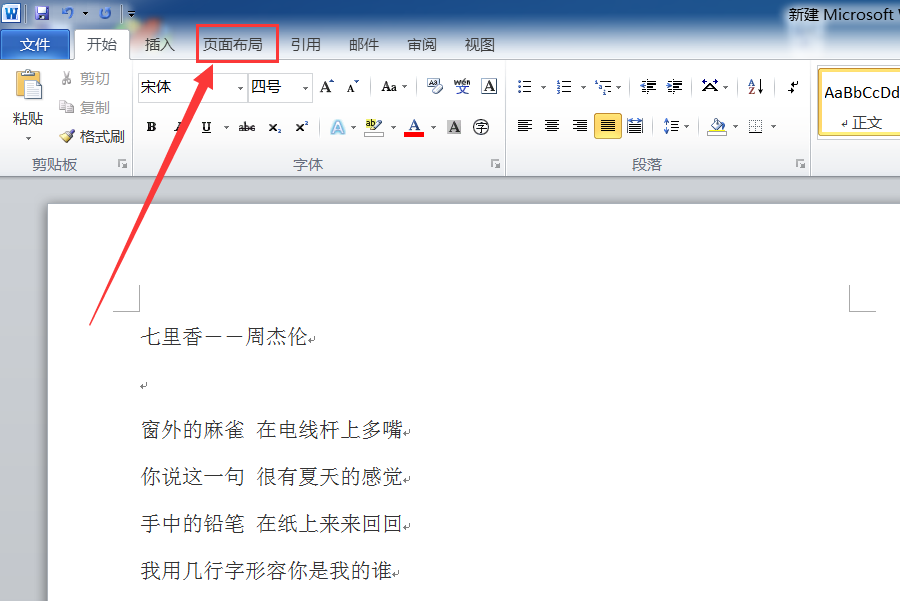Click the 粘贴 paste icon

pos(29,84)
